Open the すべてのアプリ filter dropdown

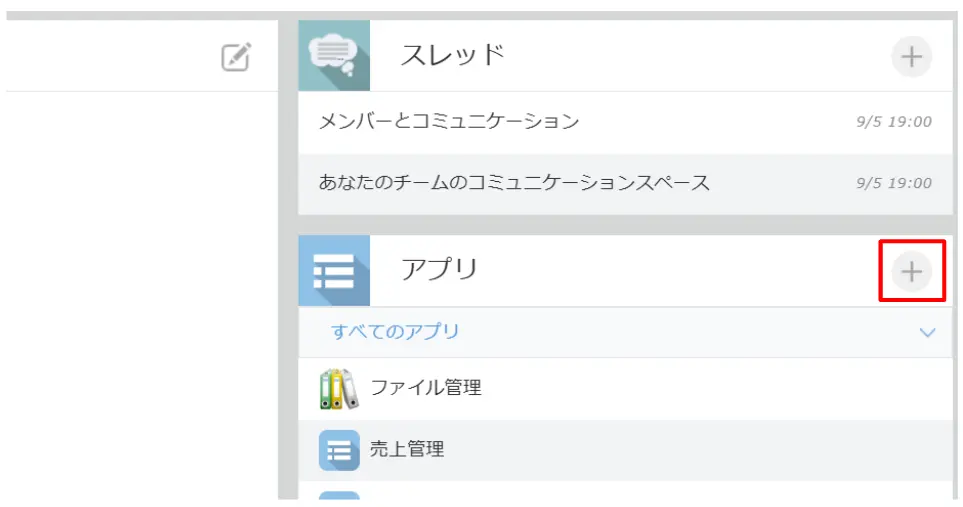click(395, 332)
